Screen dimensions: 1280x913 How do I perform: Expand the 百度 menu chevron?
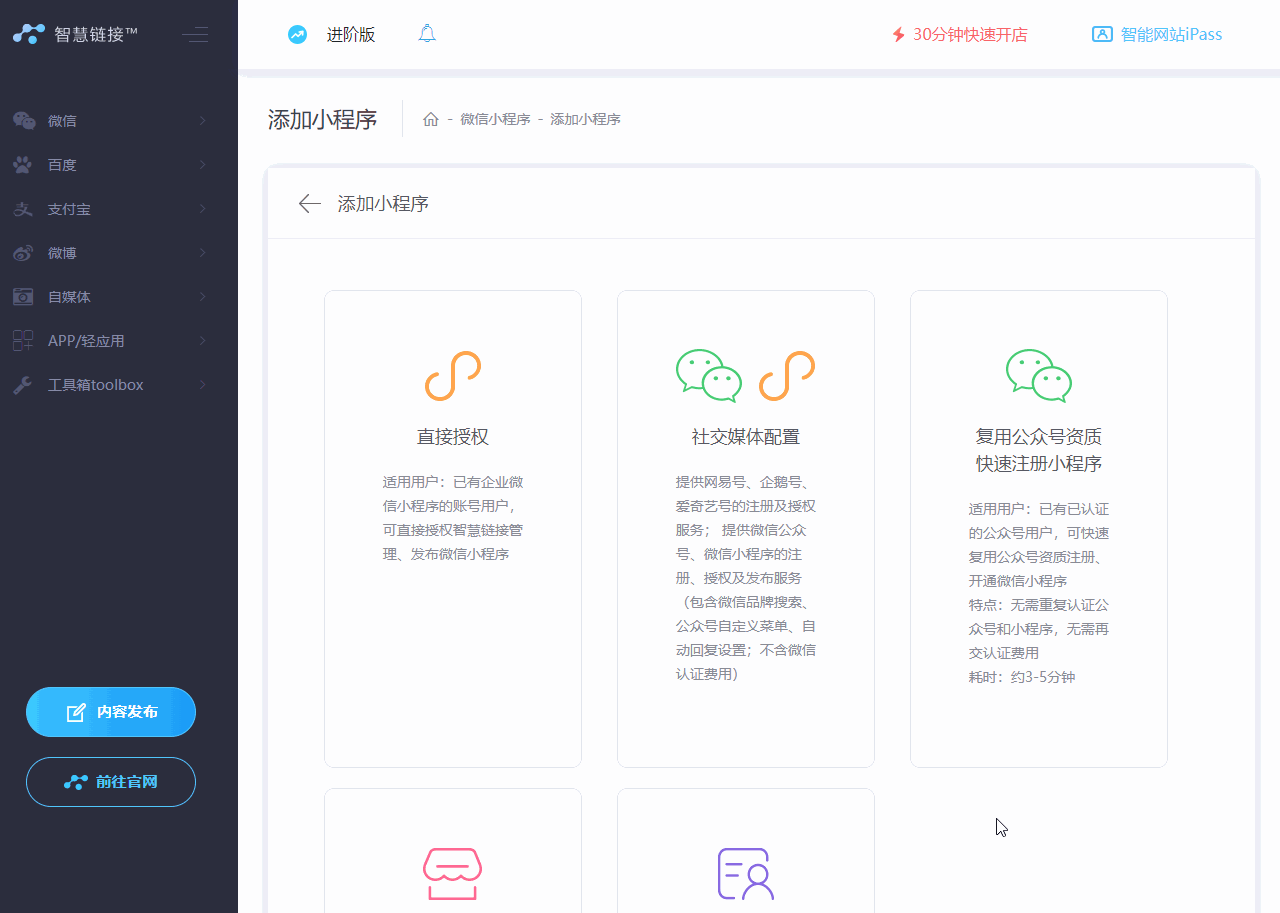[203, 165]
